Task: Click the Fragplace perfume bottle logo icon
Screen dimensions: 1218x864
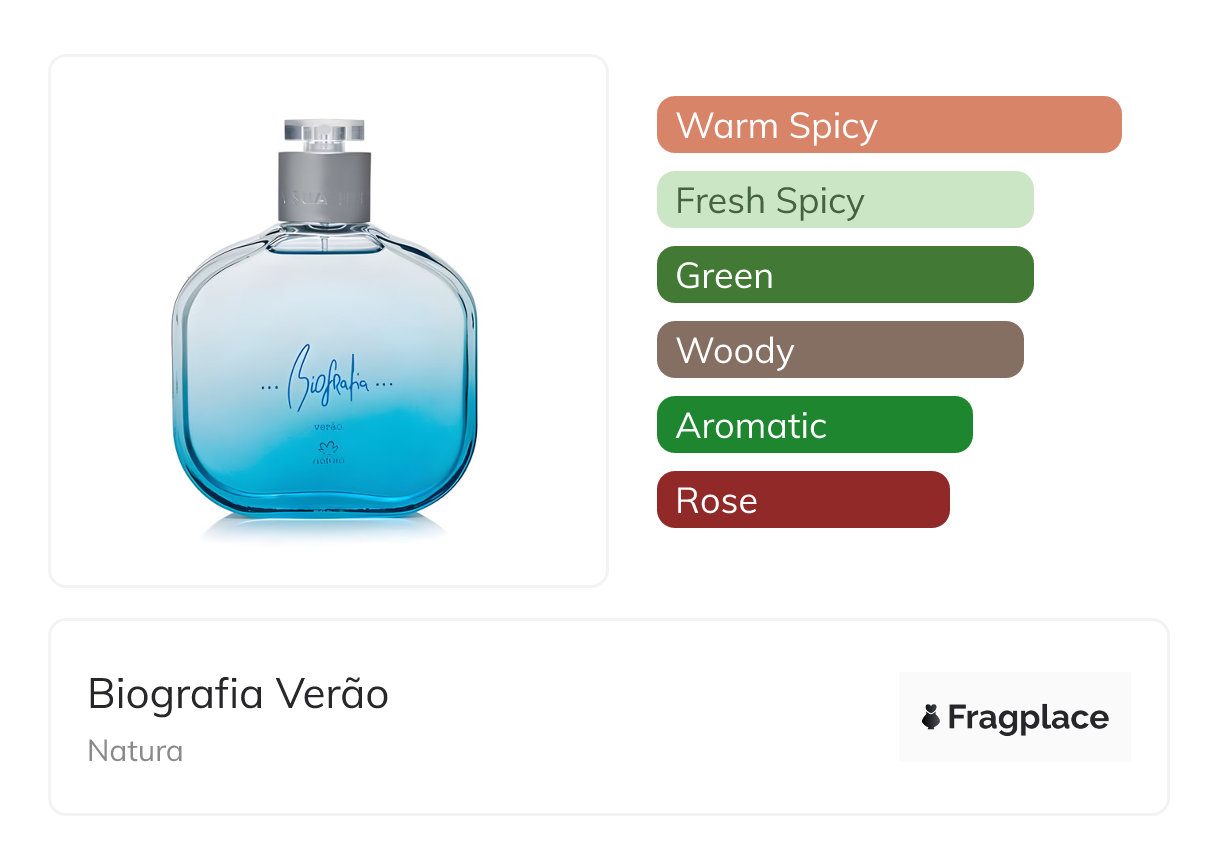Action: [x=931, y=717]
